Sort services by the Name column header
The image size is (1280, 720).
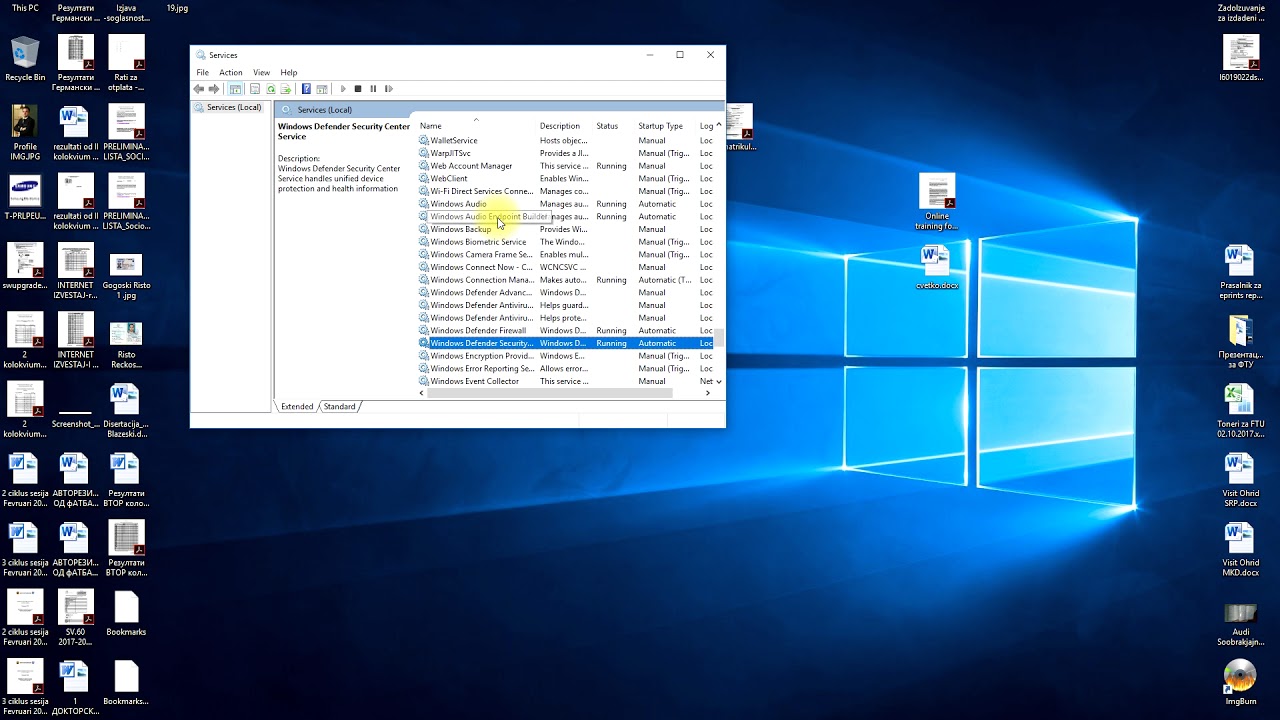(x=476, y=126)
